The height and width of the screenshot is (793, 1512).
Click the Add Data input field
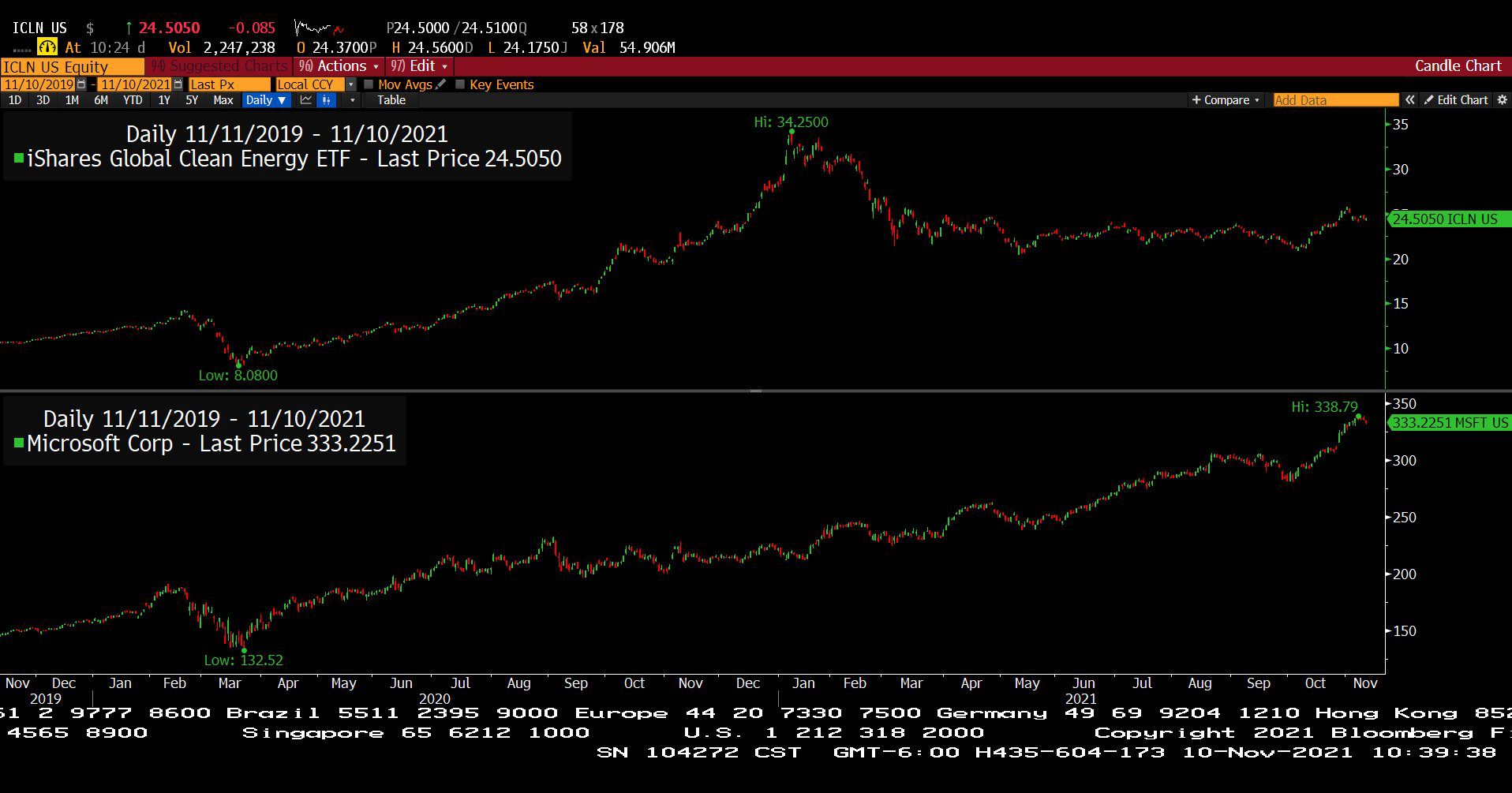coord(1335,100)
